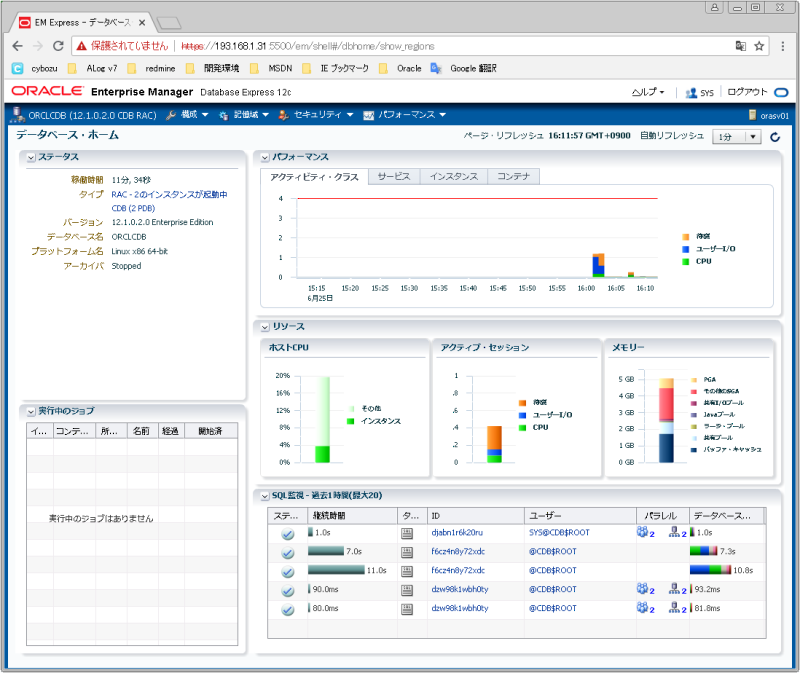Bookmark the page with the star icon
The width and height of the screenshot is (800, 673).
[x=759, y=46]
